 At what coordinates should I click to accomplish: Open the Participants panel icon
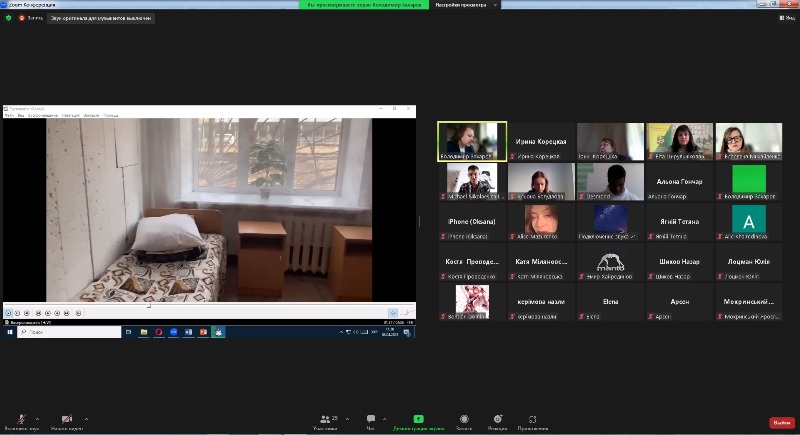(325, 419)
